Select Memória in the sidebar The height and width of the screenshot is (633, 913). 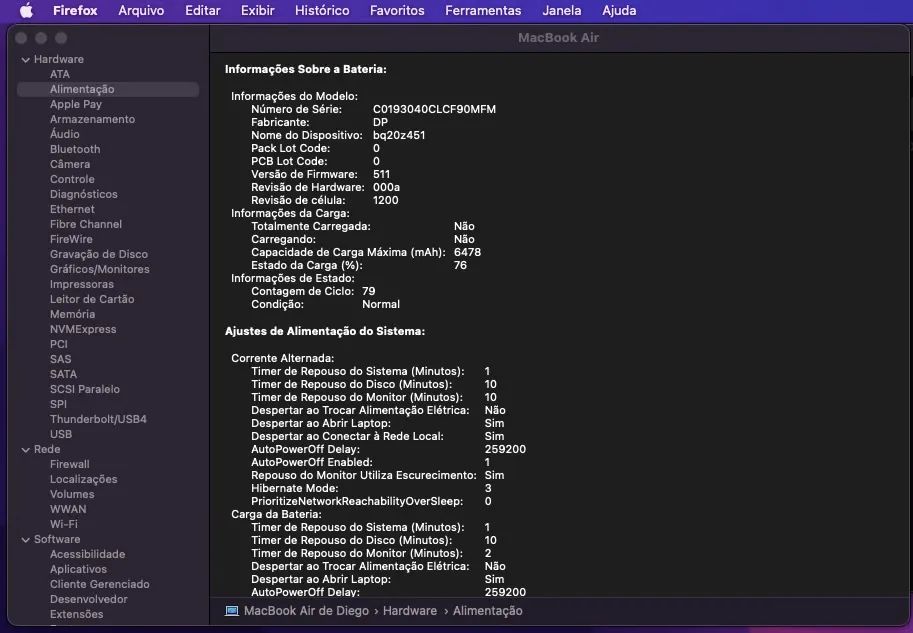(x=72, y=314)
